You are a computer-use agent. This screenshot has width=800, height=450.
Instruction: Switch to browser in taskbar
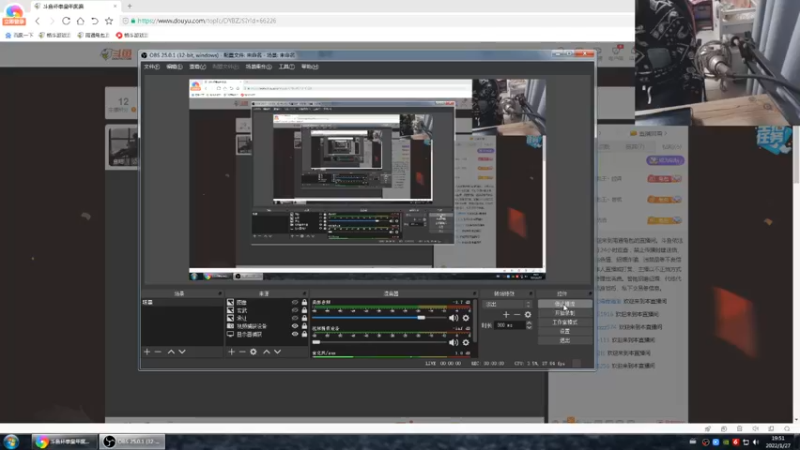[x=64, y=441]
